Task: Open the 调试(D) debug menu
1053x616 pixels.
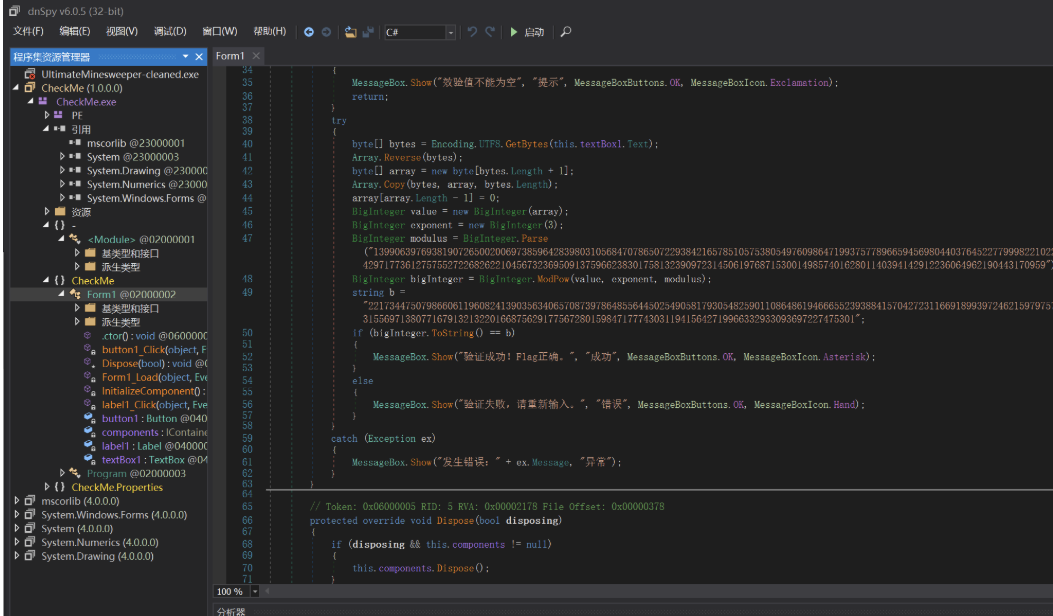Action: (x=170, y=32)
